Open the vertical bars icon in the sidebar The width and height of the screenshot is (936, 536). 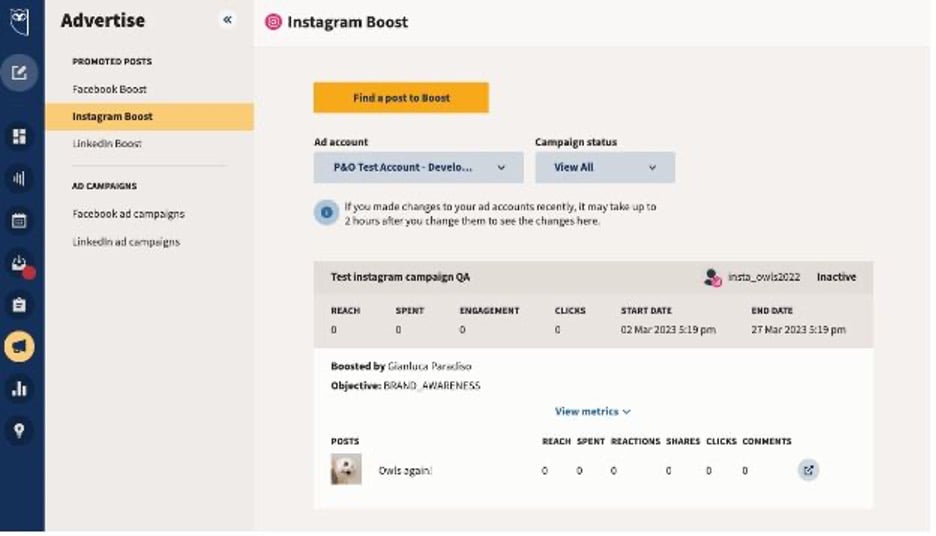(19, 178)
